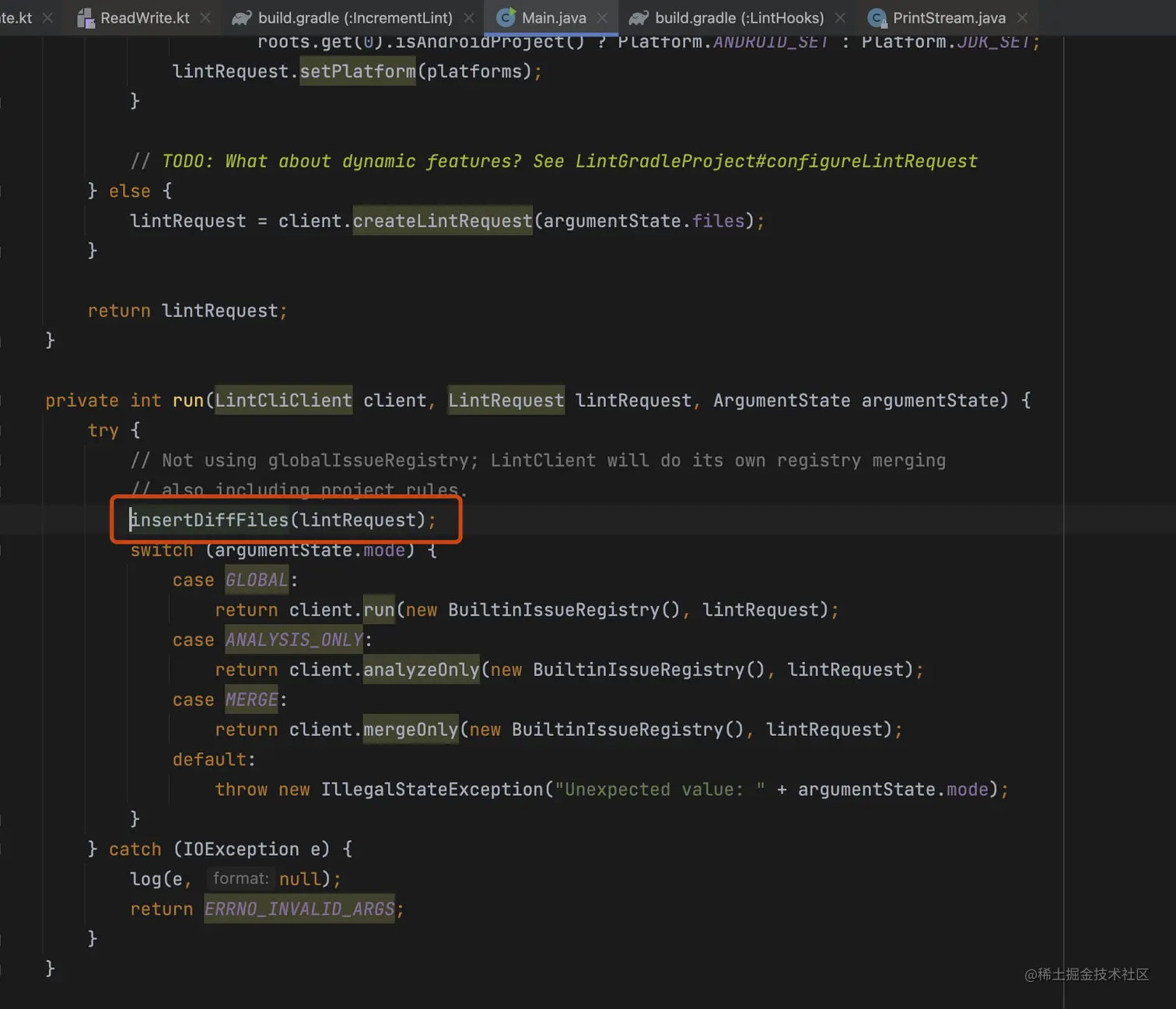Click the "default:" label in switch
This screenshot has width=1176, height=1009.
(x=214, y=759)
